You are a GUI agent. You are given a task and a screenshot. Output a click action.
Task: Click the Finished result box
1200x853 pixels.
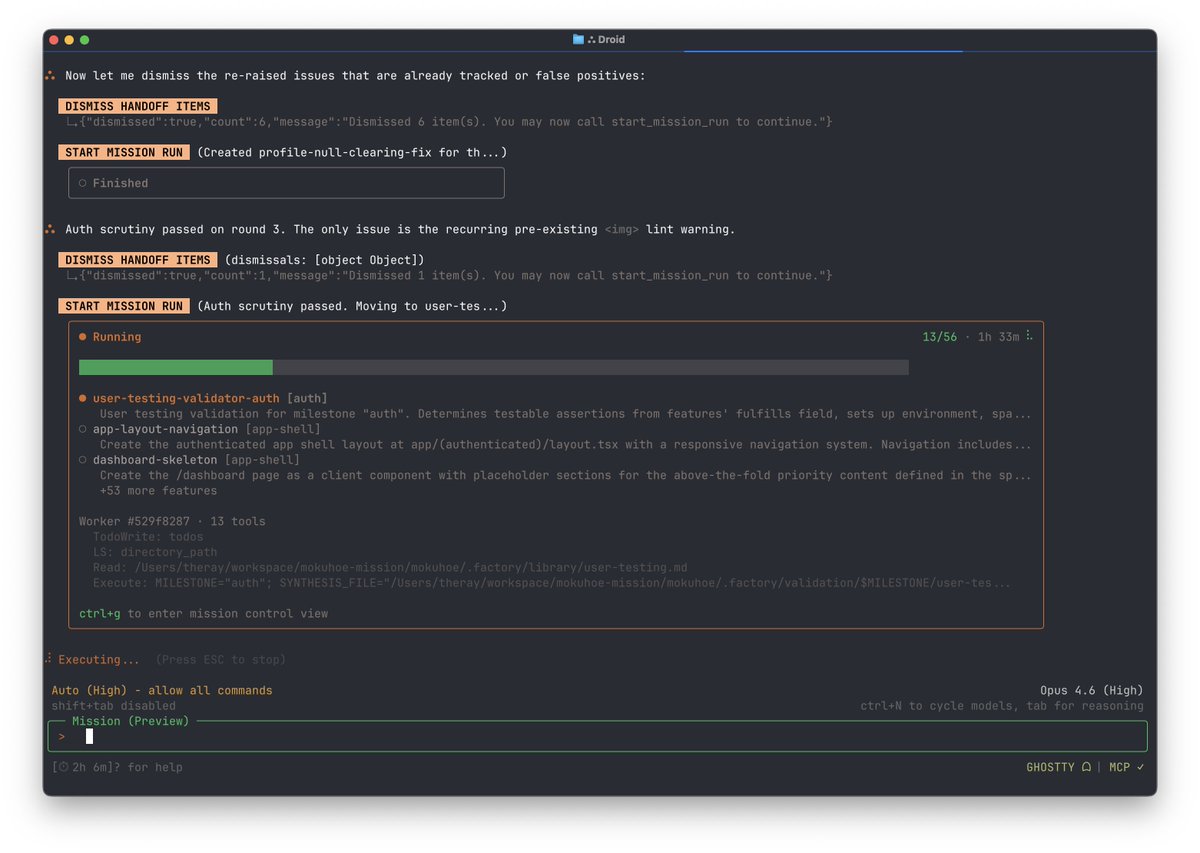(286, 183)
